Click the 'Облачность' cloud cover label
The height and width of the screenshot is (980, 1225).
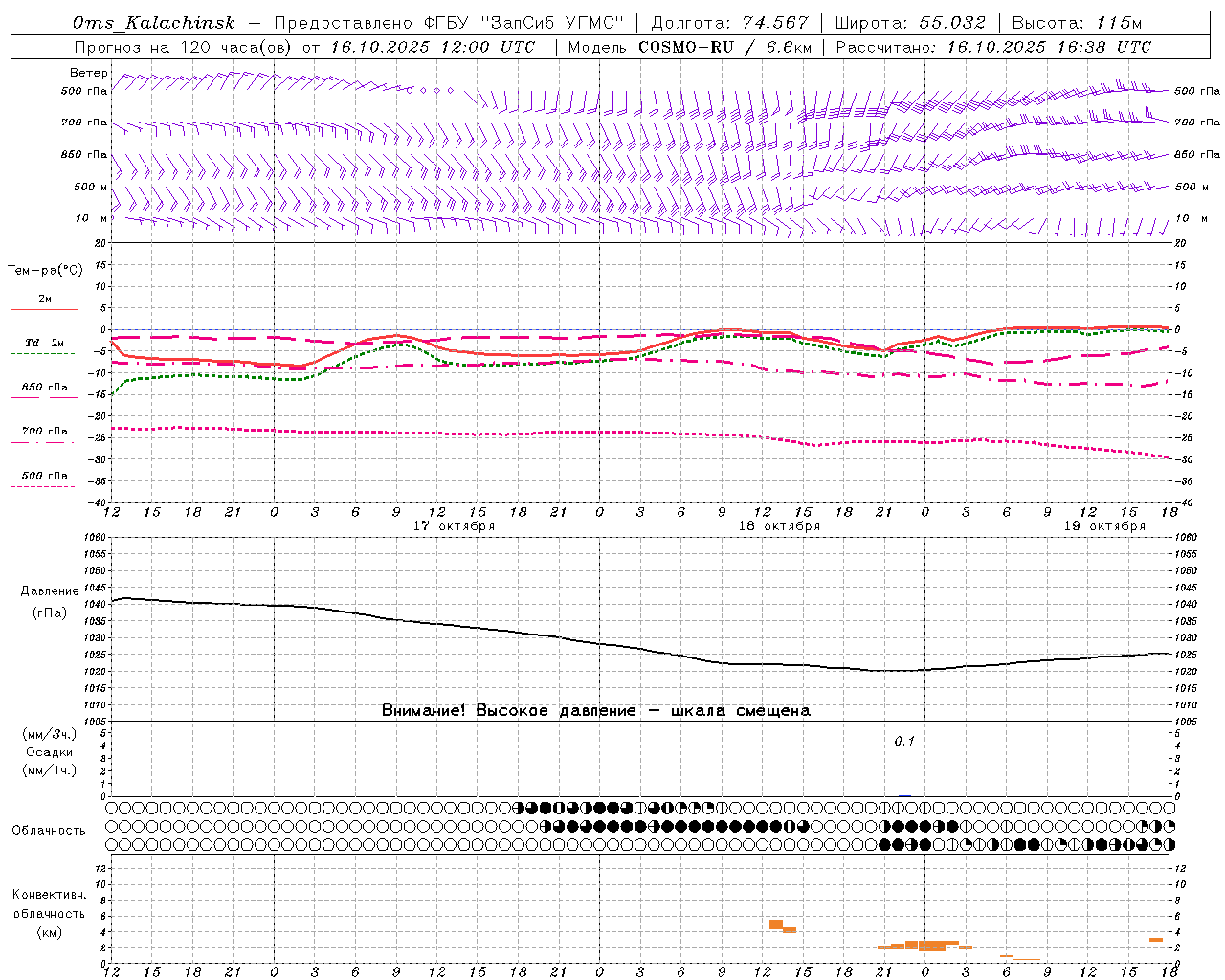(49, 831)
